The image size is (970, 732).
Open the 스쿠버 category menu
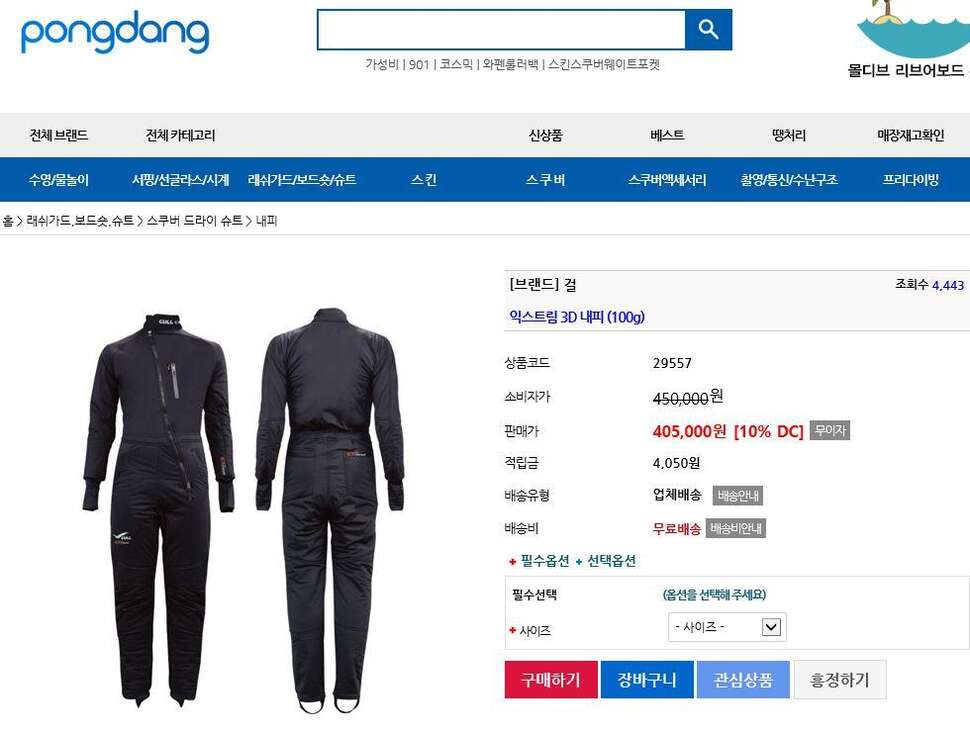click(545, 179)
